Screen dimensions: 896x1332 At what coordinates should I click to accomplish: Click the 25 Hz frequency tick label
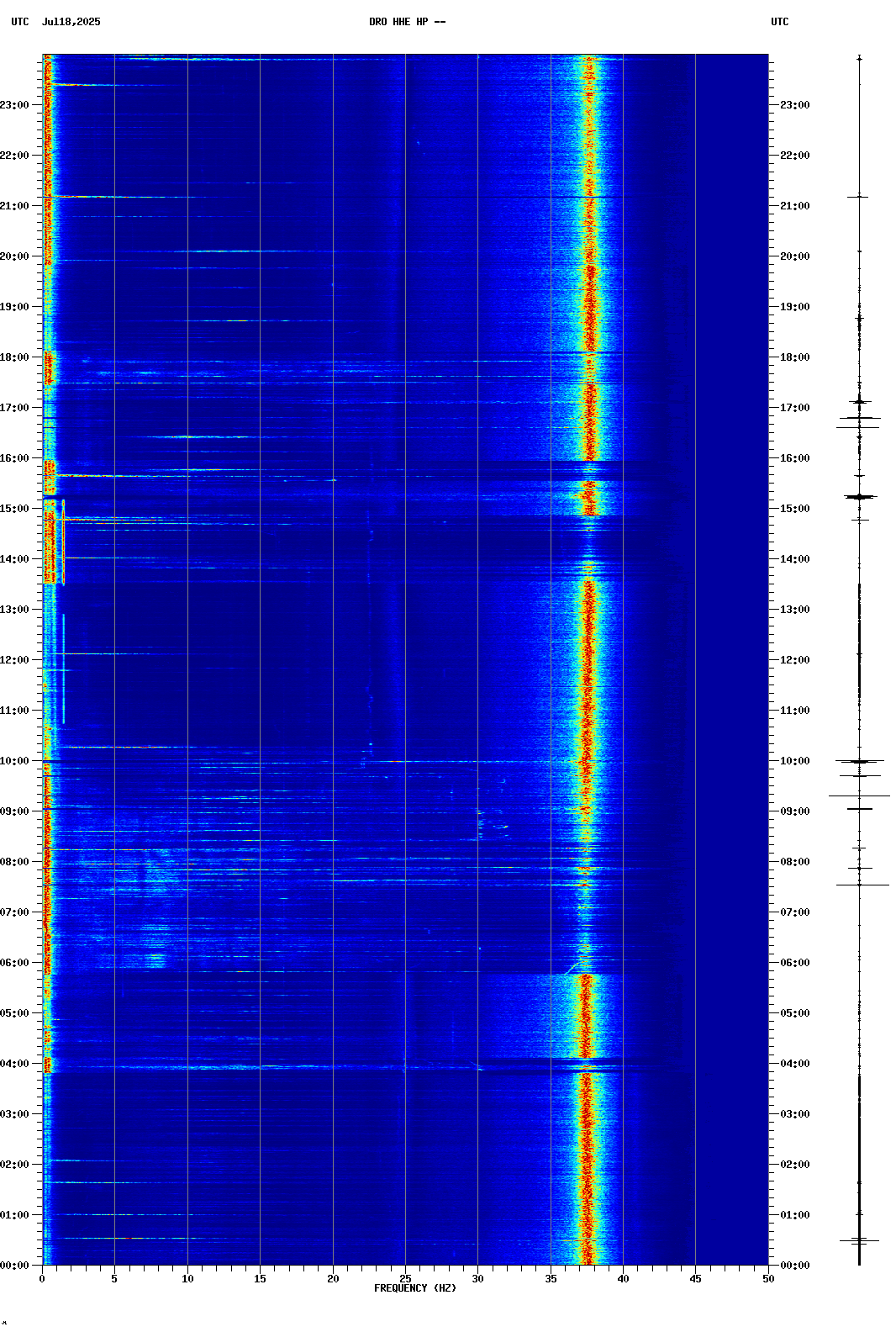405,1279
